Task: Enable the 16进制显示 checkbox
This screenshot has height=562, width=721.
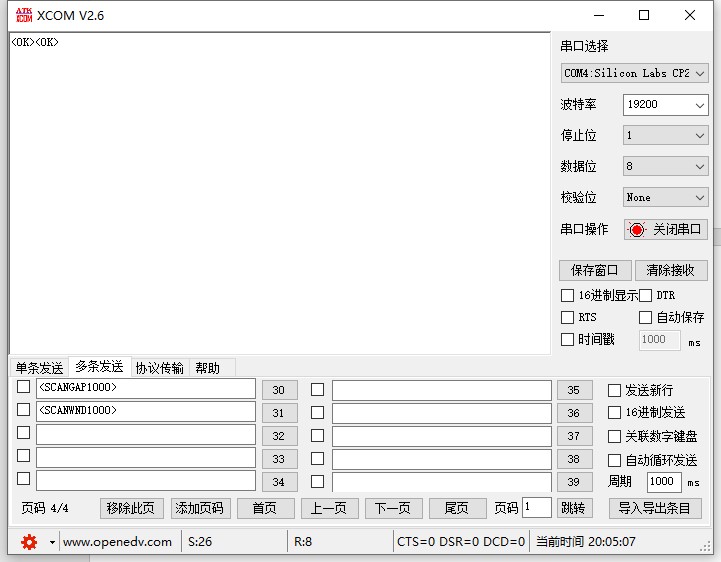Action: point(568,295)
